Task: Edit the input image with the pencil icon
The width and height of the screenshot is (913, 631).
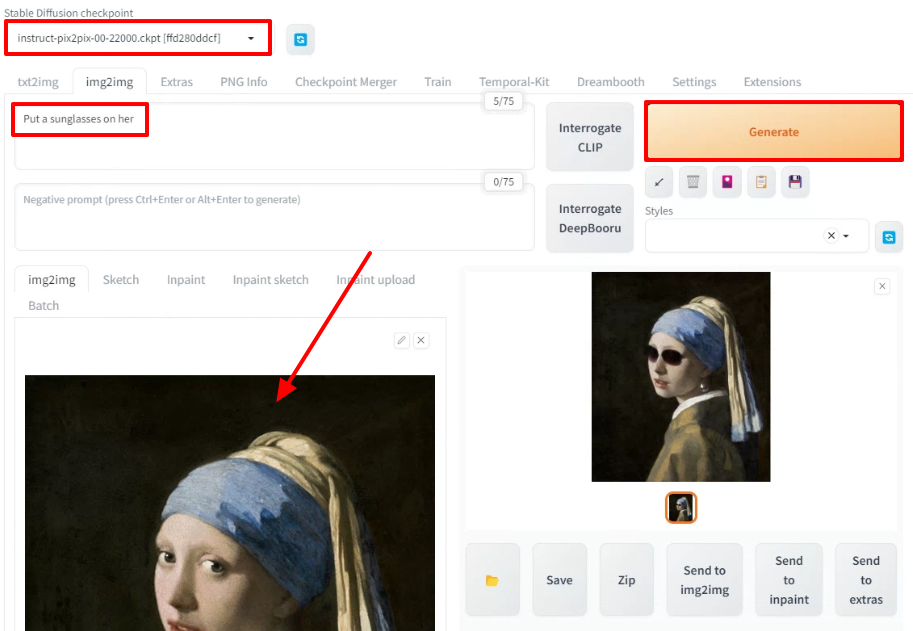Action: 402,340
